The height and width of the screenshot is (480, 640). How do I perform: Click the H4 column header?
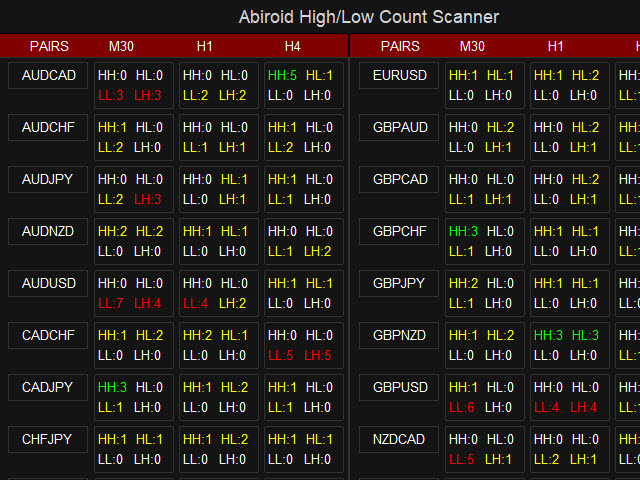coord(293,46)
